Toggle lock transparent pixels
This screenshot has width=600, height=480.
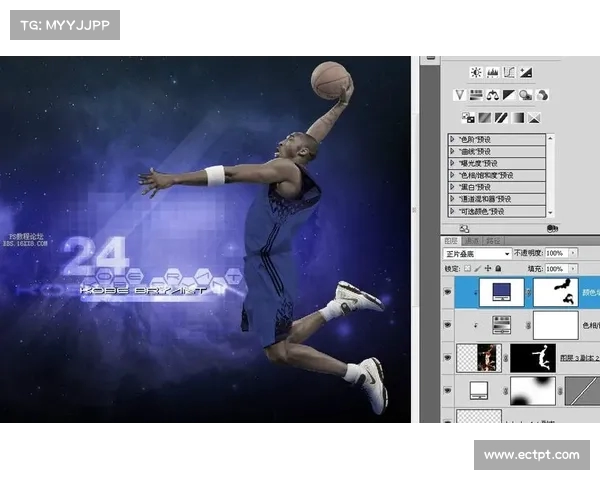(467, 269)
